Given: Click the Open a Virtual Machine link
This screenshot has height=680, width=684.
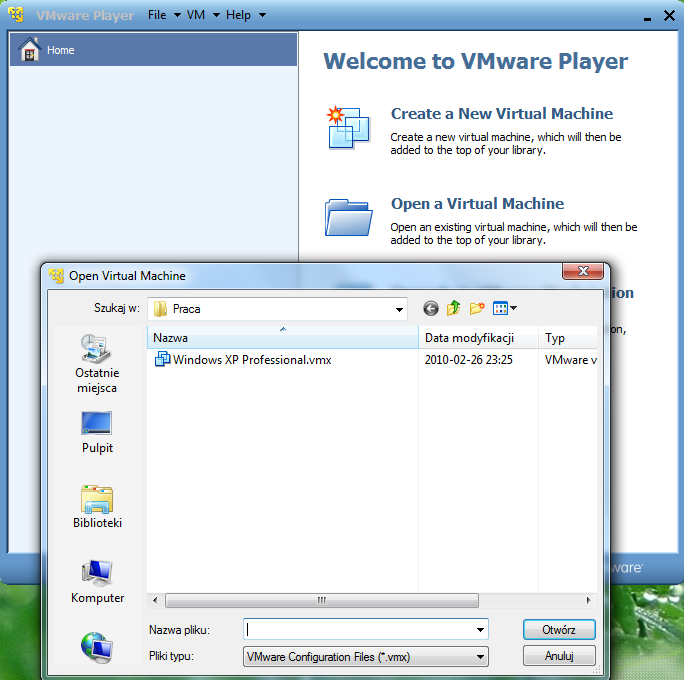Looking at the screenshot, I should pos(477,204).
